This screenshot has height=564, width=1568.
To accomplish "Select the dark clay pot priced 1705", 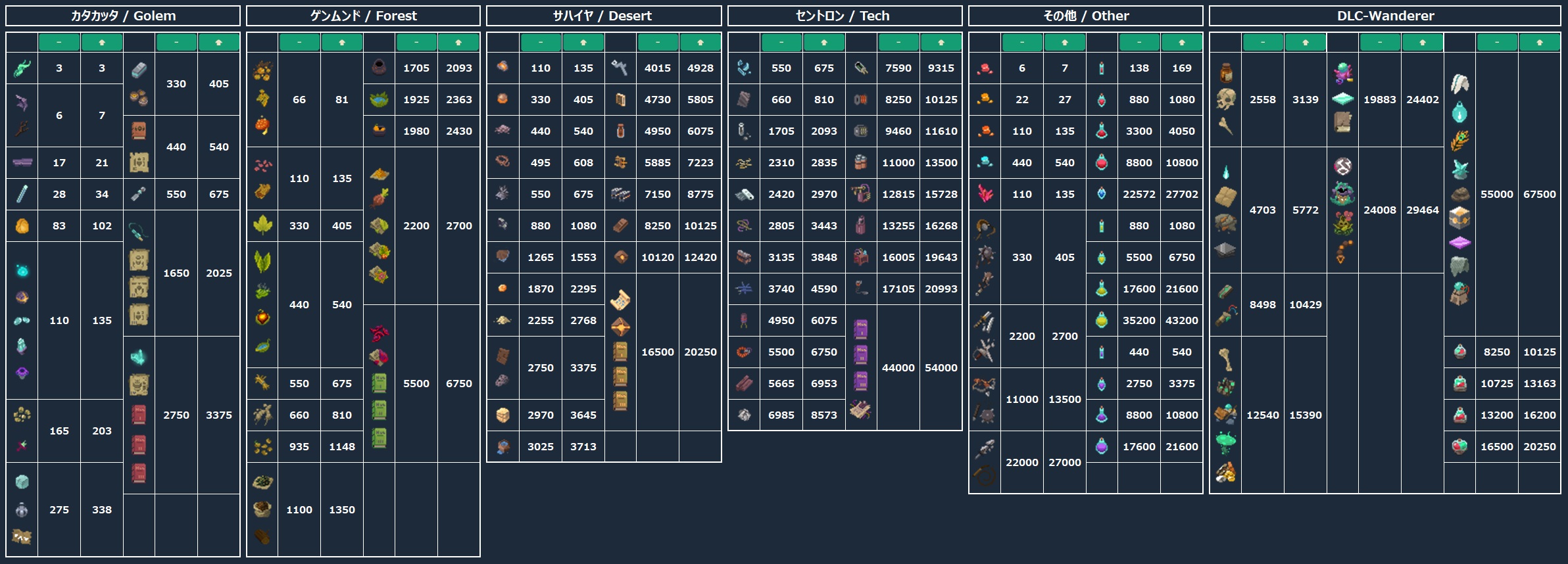I will (x=379, y=67).
